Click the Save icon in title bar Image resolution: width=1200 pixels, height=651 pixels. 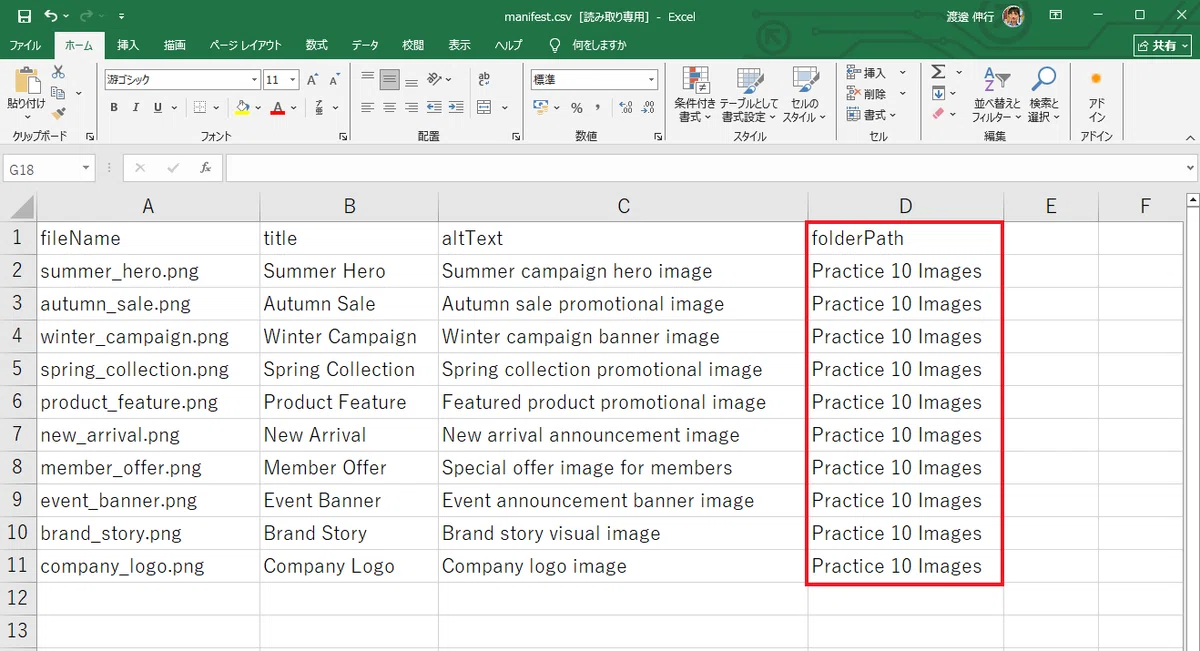pos(25,16)
